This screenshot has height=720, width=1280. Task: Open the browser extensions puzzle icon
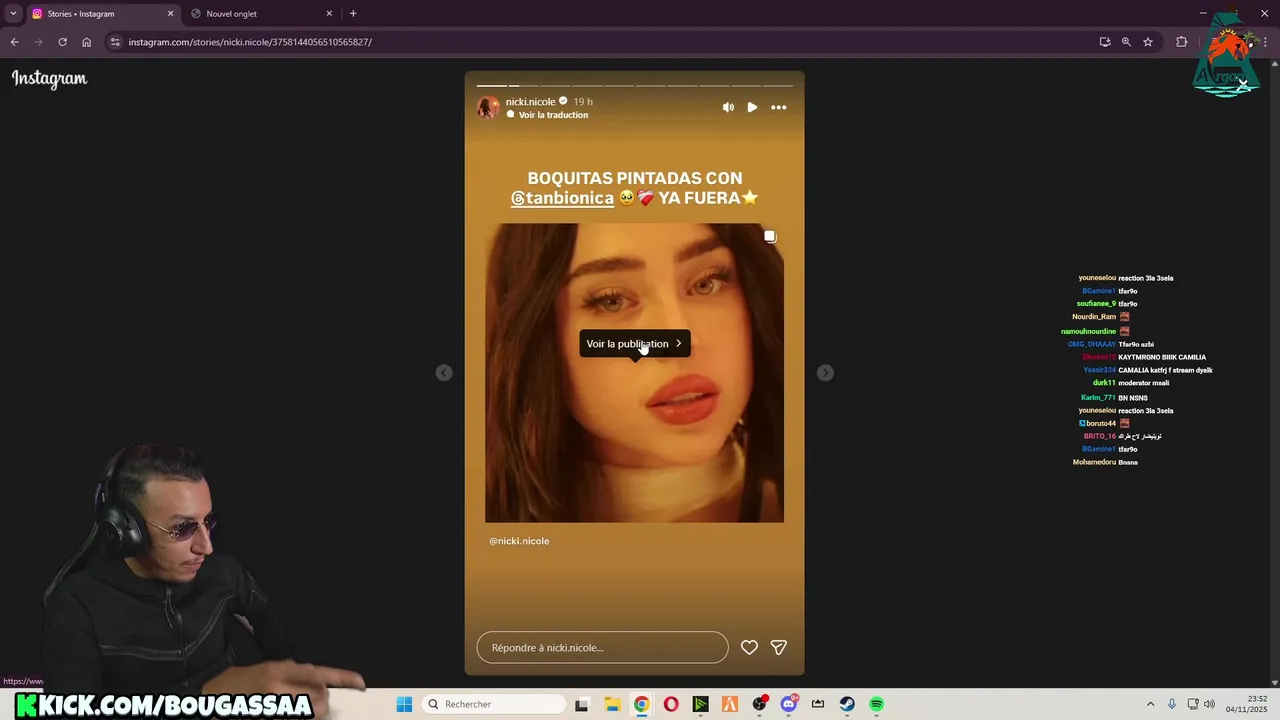[1181, 42]
